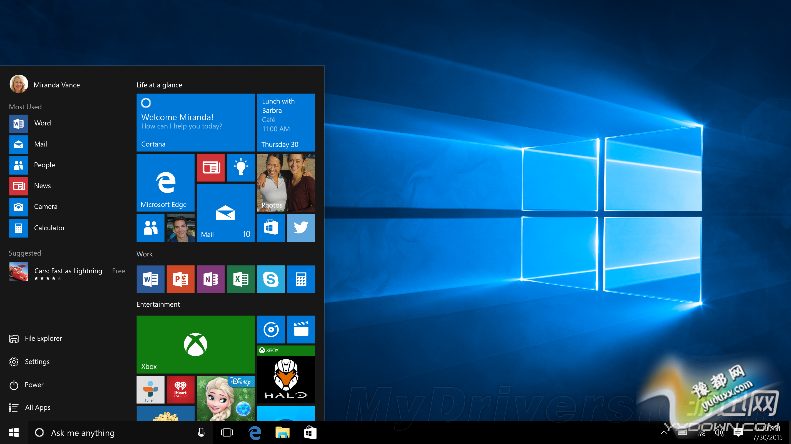
Task: Open the Store tile
Action: tap(271, 228)
